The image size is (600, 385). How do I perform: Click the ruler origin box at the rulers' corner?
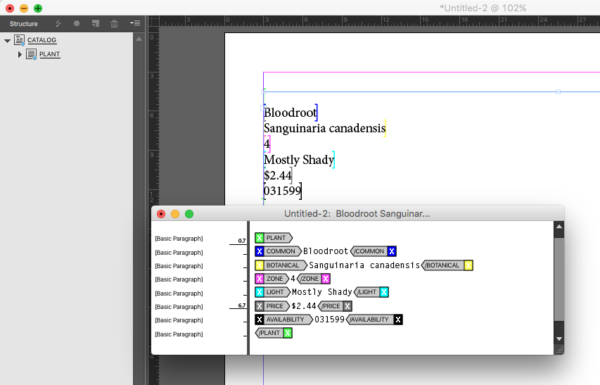pos(153,21)
